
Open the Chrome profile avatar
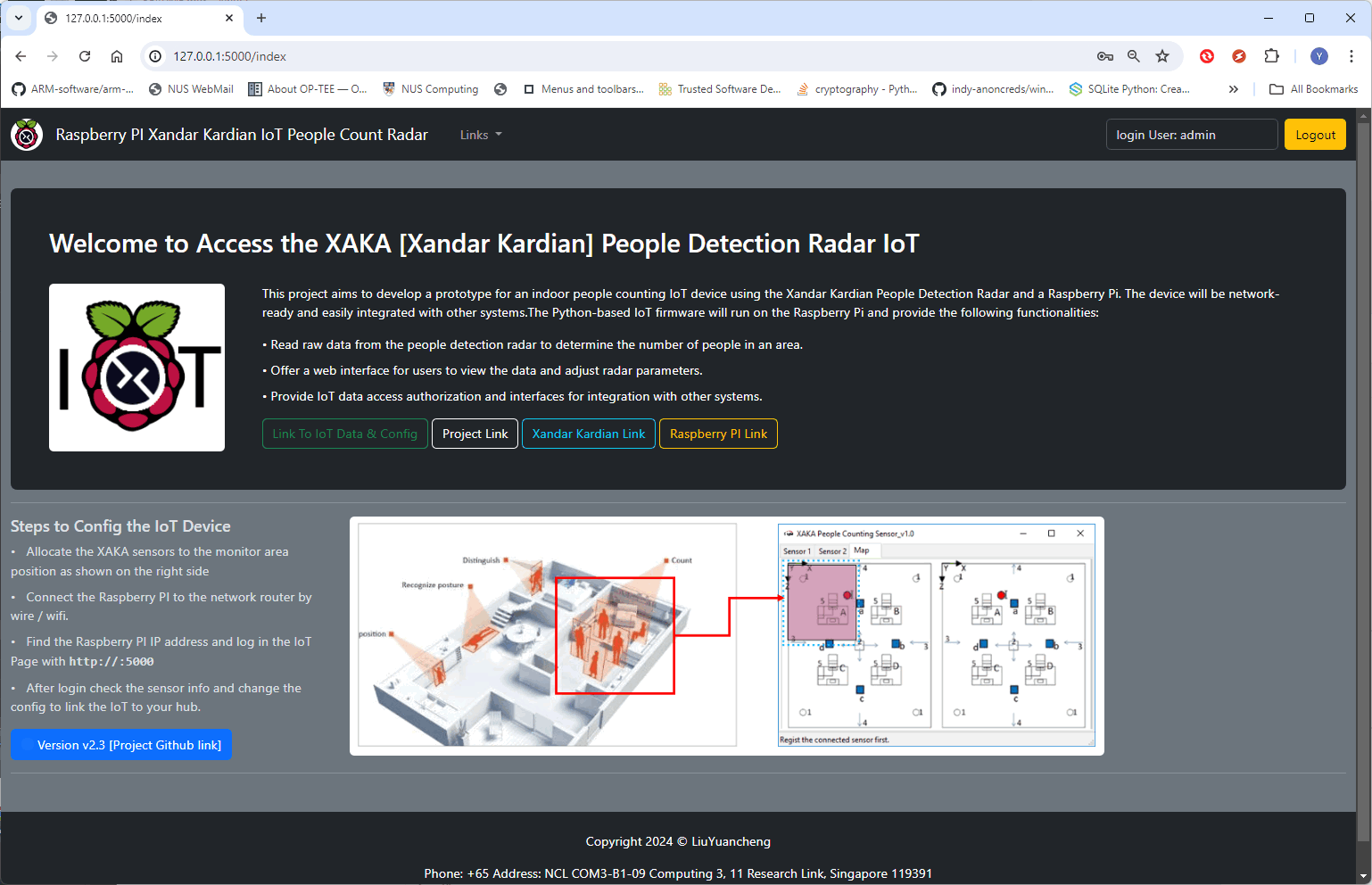(1319, 56)
